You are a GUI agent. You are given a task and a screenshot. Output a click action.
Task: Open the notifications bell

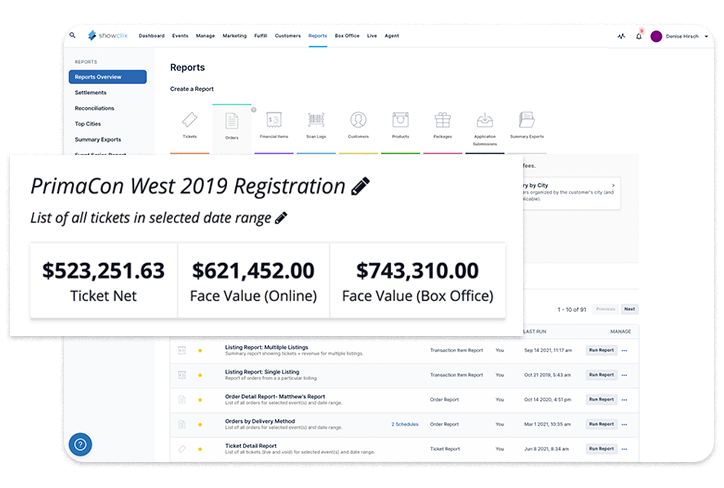(638, 36)
